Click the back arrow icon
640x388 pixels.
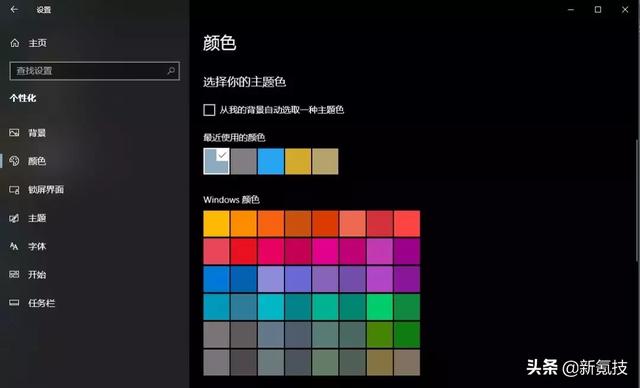click(14, 9)
